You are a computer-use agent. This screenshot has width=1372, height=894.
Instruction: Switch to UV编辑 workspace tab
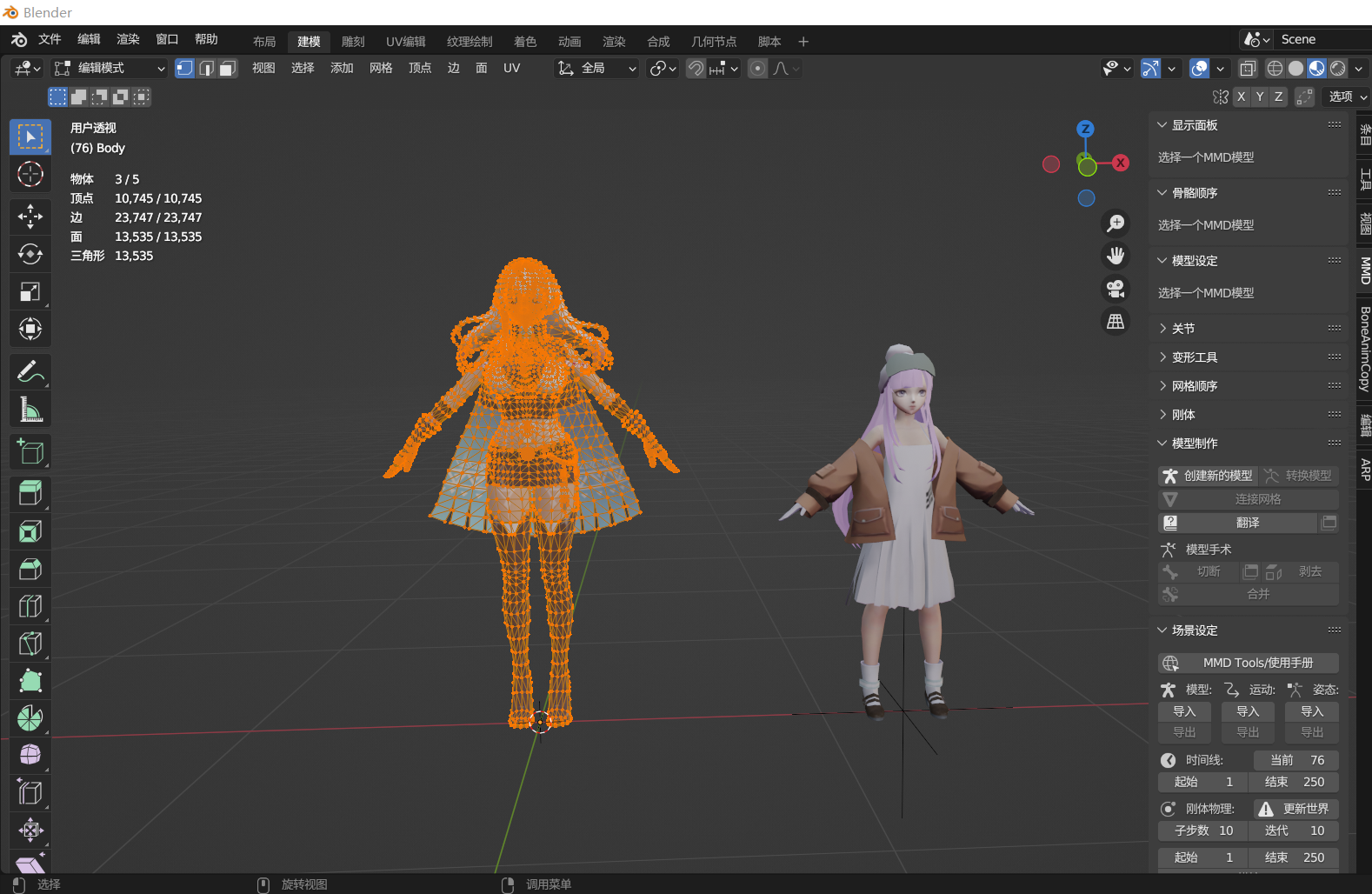[x=405, y=42]
